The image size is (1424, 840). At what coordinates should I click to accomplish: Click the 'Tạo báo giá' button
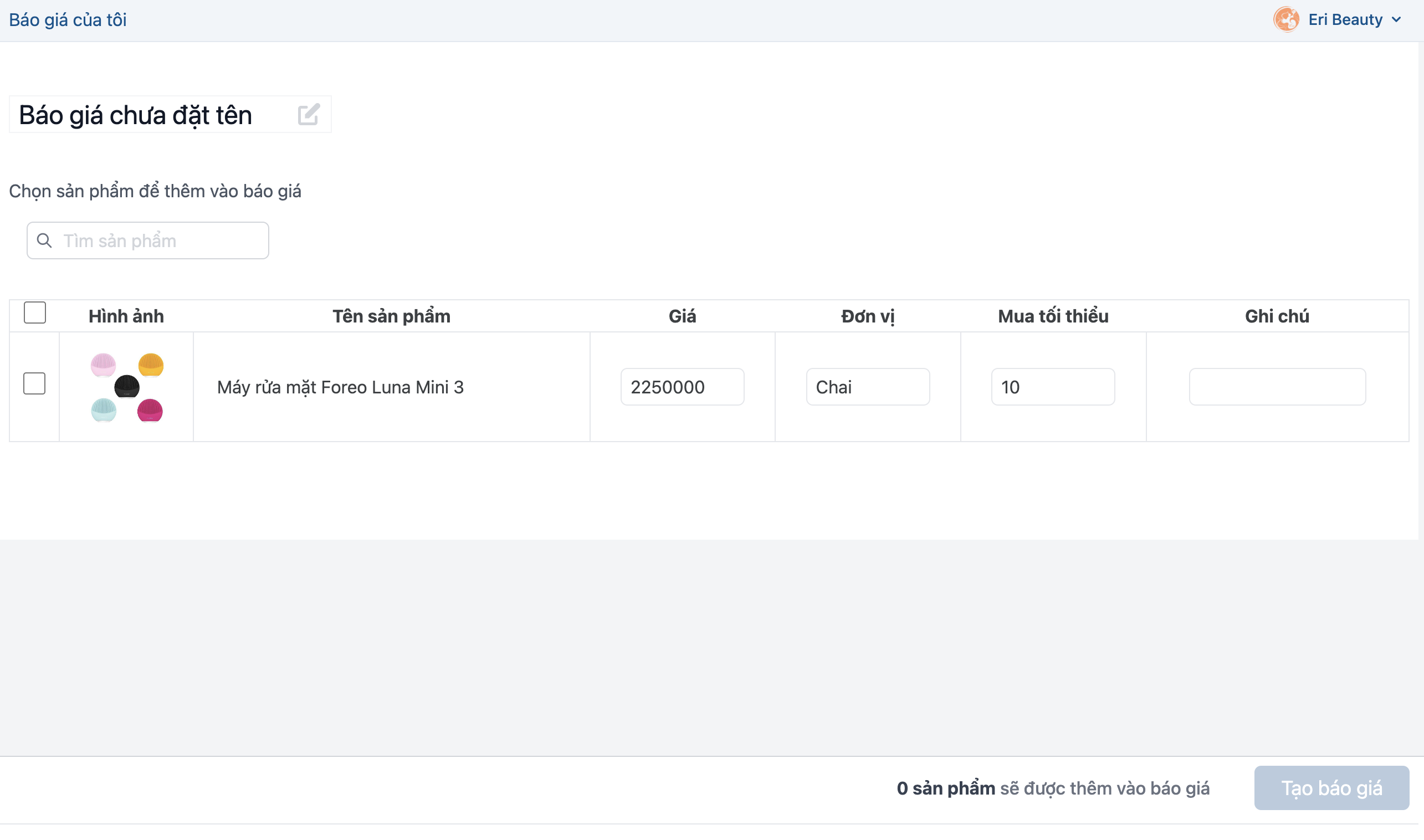1331,788
